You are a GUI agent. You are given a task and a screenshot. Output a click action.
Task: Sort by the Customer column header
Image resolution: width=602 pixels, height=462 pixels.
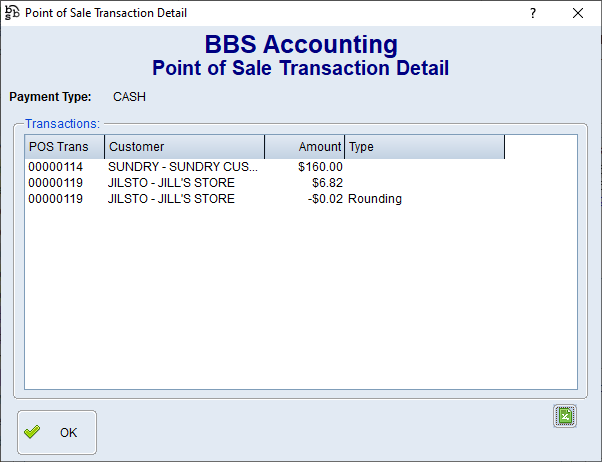[x=184, y=147]
